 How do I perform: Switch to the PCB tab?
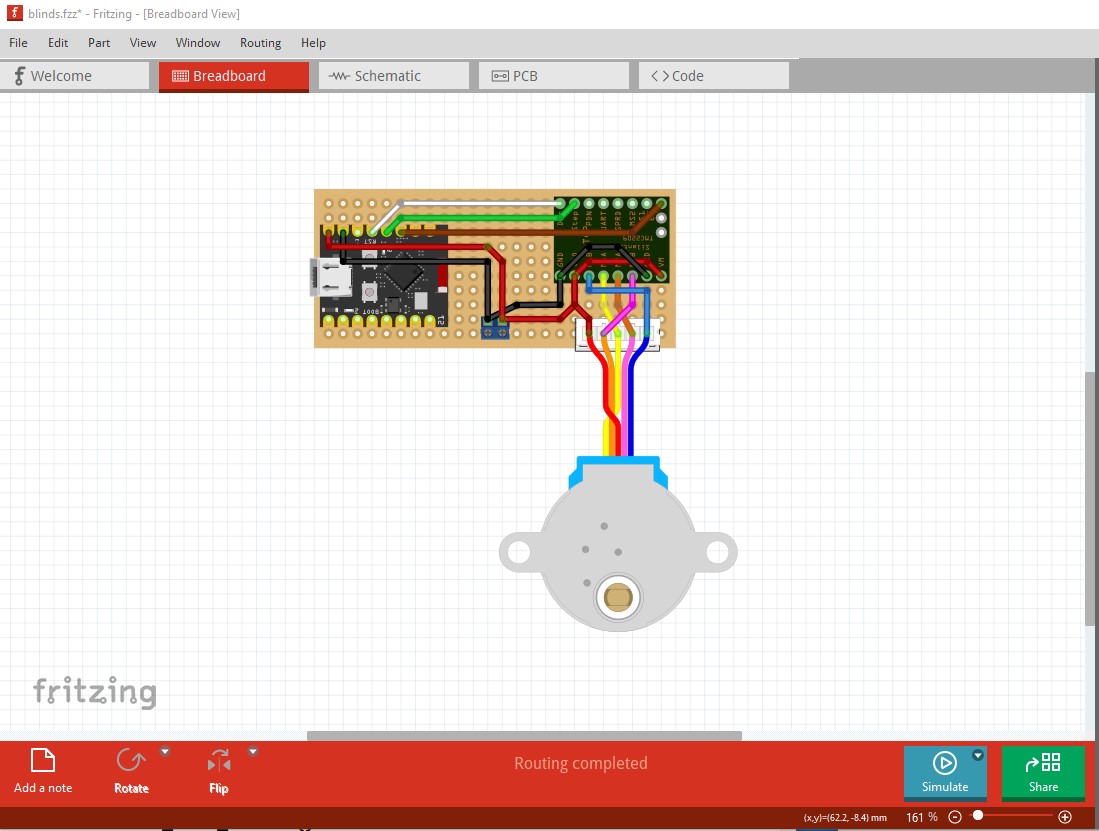click(x=553, y=76)
